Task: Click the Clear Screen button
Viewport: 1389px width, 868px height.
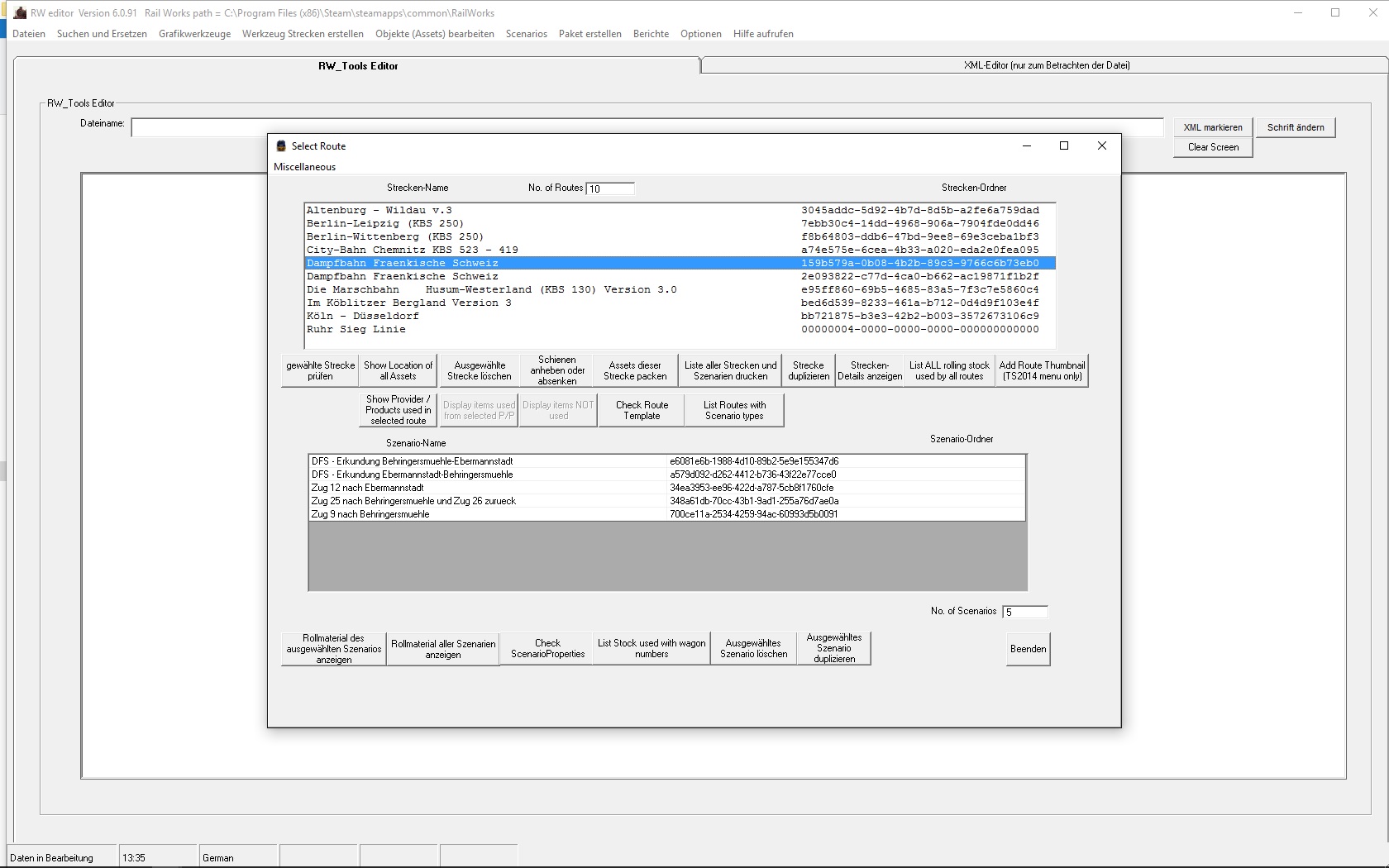Action: (1212, 147)
